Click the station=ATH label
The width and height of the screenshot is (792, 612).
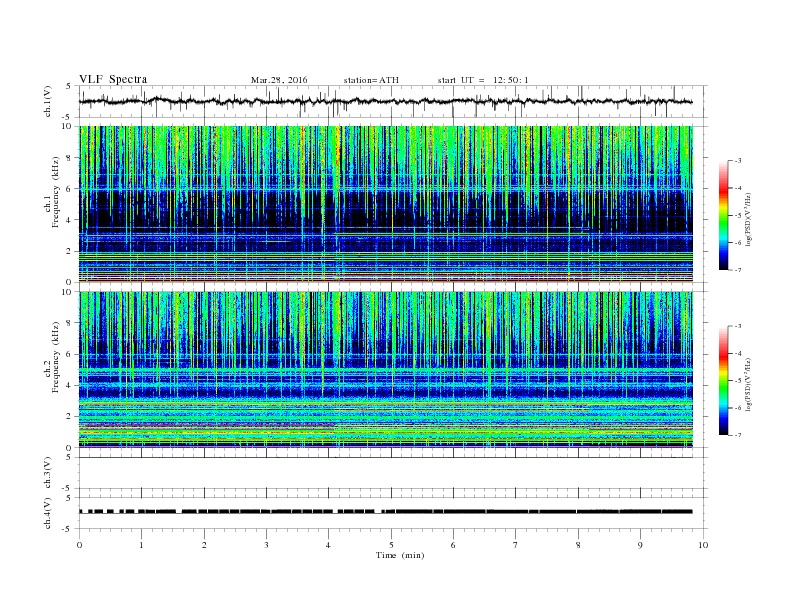[x=371, y=80]
